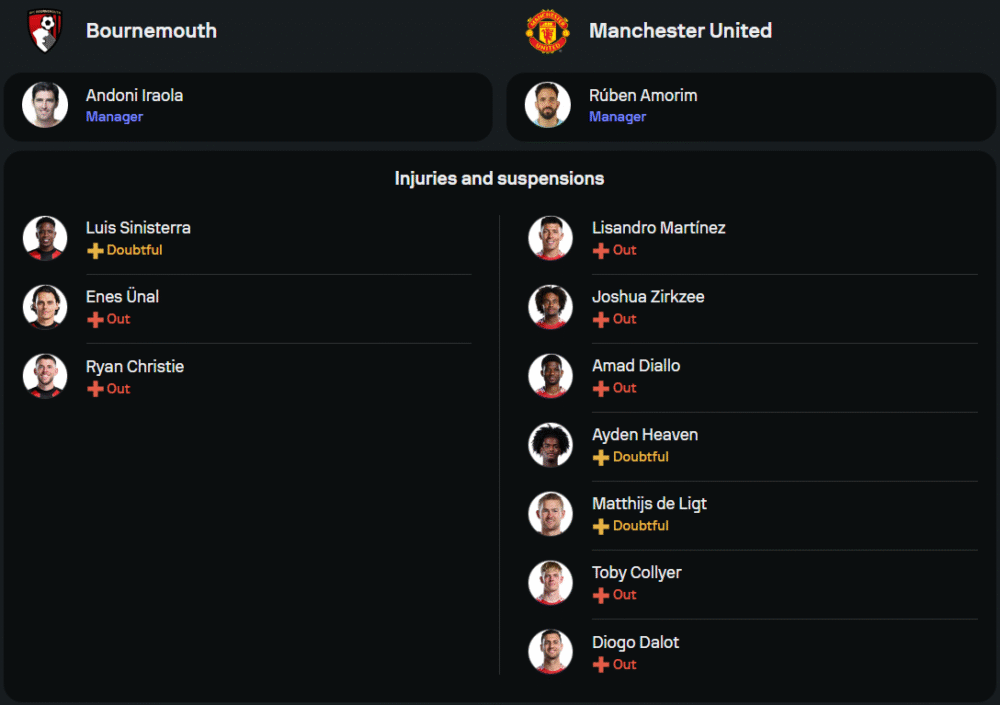This screenshot has height=705, width=1000.
Task: Click Lisandro Martínez's red injury cross icon
Action: (601, 251)
